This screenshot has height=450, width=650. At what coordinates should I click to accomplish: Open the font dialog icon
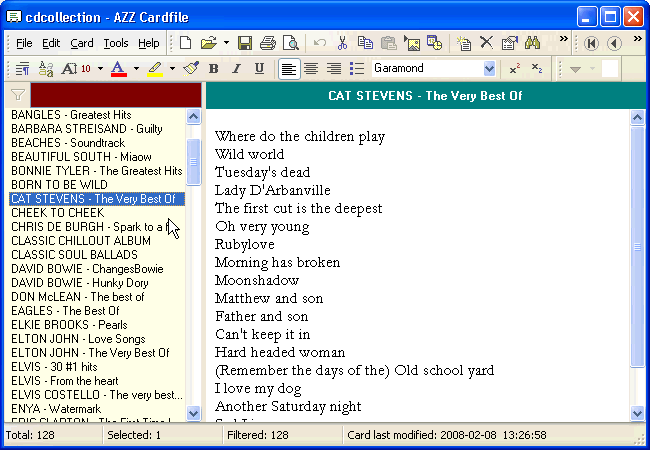click(x=46, y=69)
